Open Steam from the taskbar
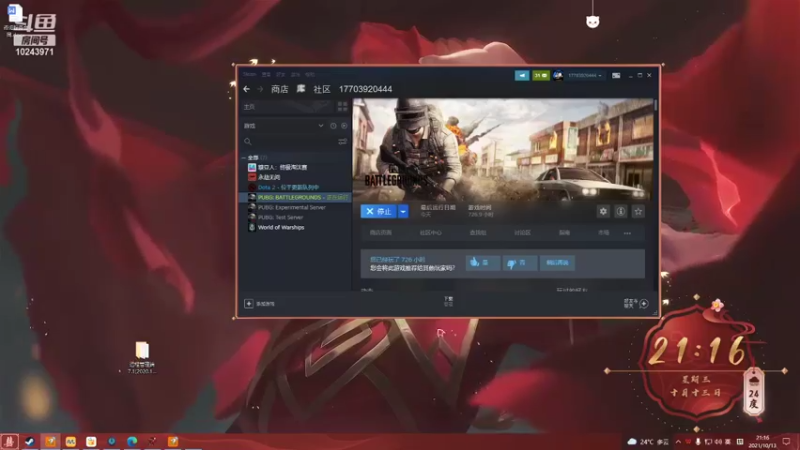This screenshot has width=800, height=450. (x=30, y=441)
